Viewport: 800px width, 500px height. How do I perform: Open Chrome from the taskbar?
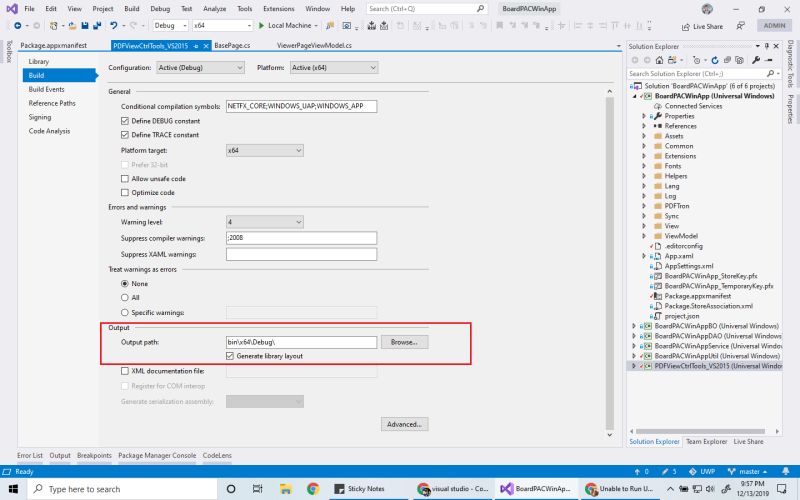click(x=313, y=489)
